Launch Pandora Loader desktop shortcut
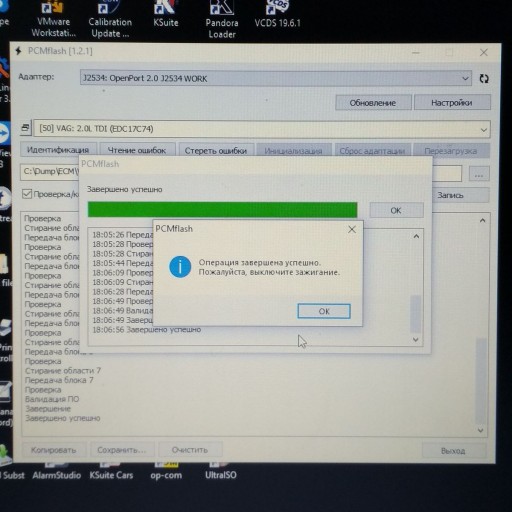Screen dimensions: 512x512 tap(222, 20)
